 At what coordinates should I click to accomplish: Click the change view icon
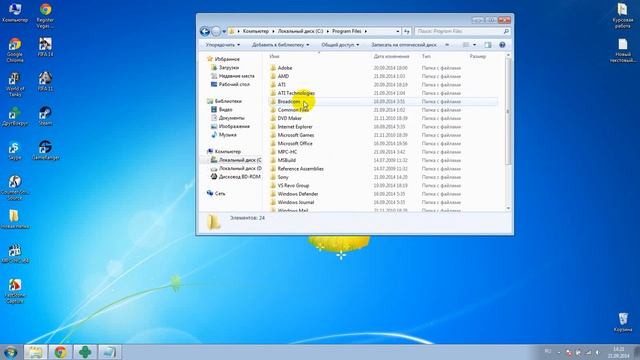pos(466,45)
